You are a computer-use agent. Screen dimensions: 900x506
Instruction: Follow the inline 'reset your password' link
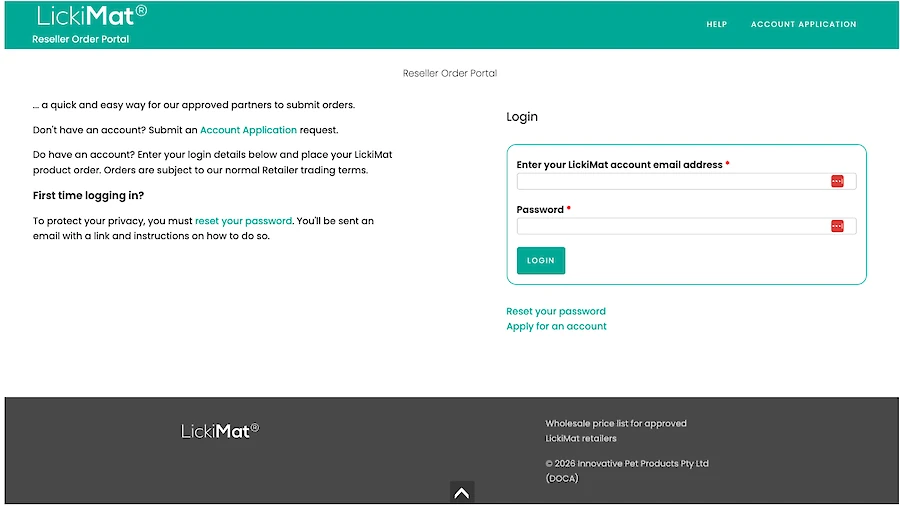pos(243,221)
